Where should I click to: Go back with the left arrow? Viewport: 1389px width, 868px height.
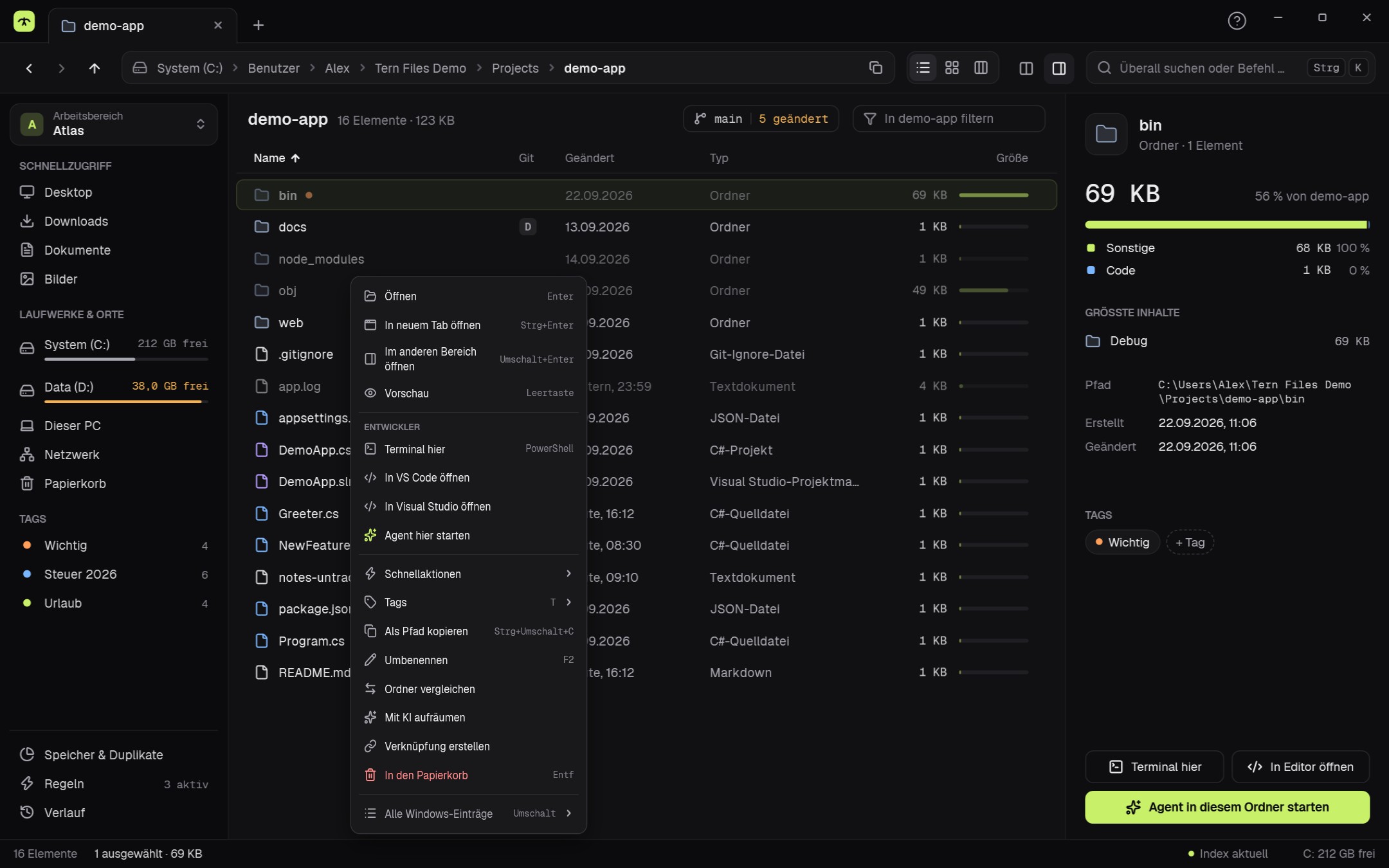pos(29,68)
